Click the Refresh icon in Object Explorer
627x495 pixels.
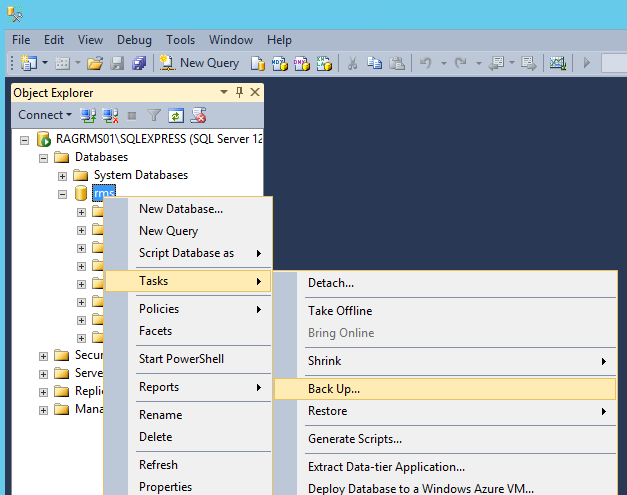tap(176, 116)
